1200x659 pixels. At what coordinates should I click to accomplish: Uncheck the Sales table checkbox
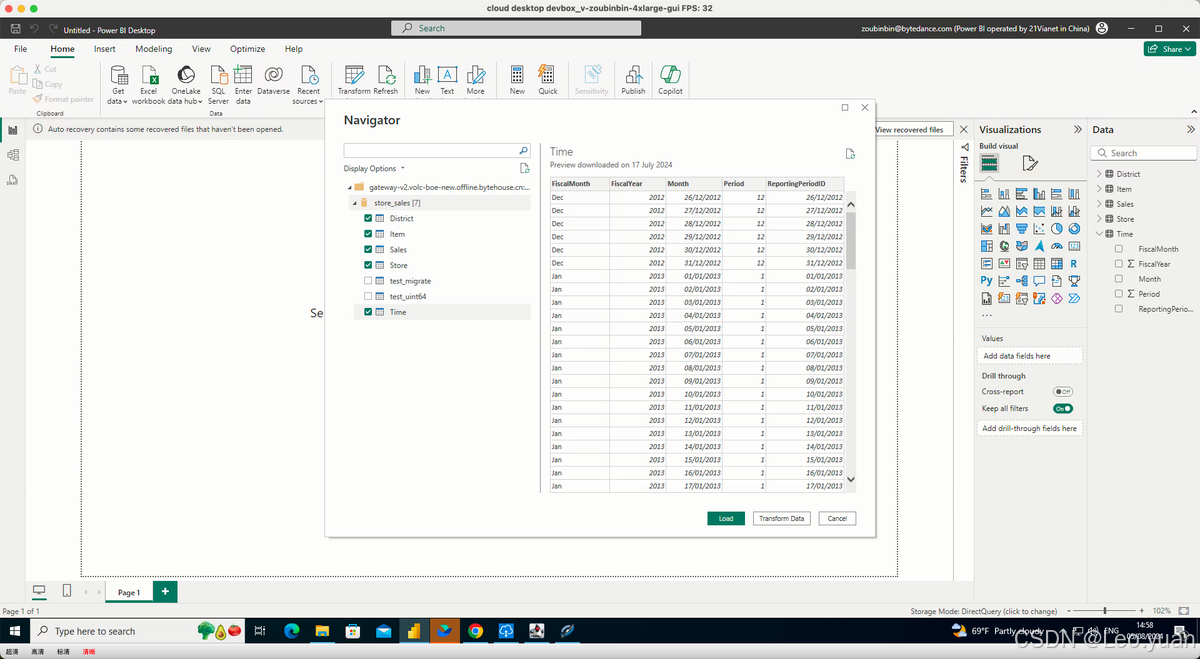pyautogui.click(x=368, y=250)
